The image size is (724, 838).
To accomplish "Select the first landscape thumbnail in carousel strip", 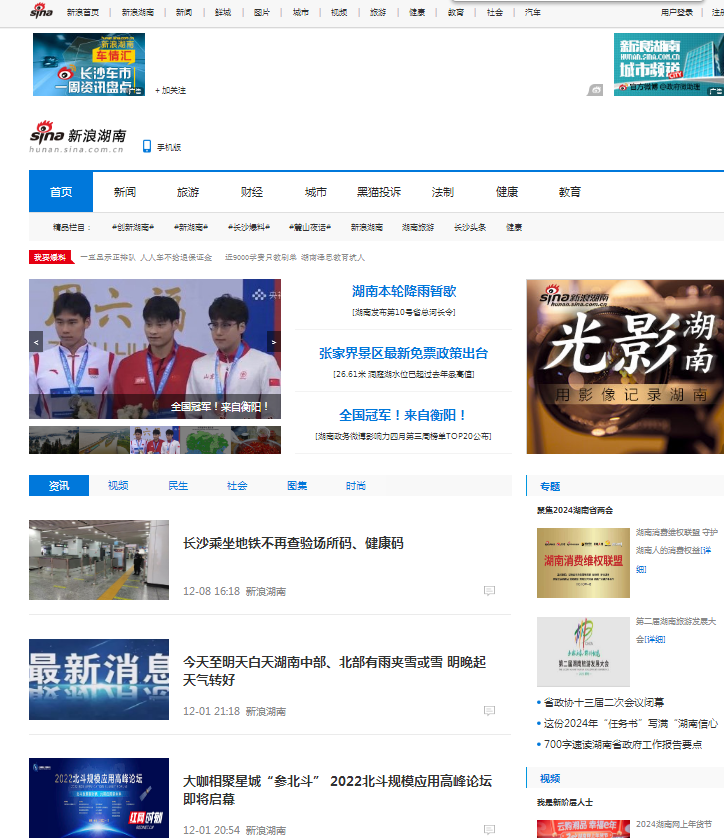I will click(x=54, y=440).
